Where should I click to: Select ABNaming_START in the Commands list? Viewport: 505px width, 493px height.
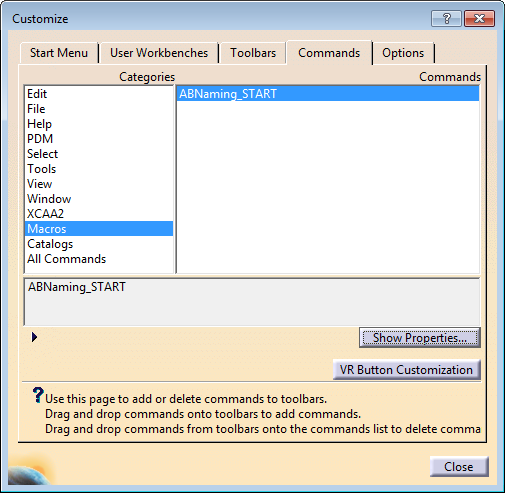click(328, 94)
